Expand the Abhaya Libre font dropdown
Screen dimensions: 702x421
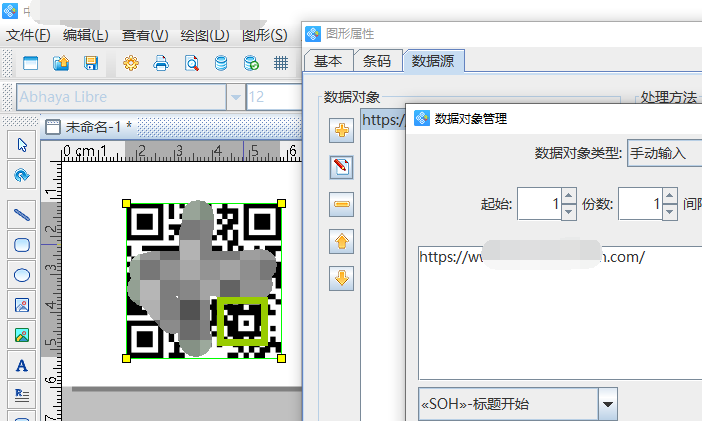pyautogui.click(x=235, y=97)
